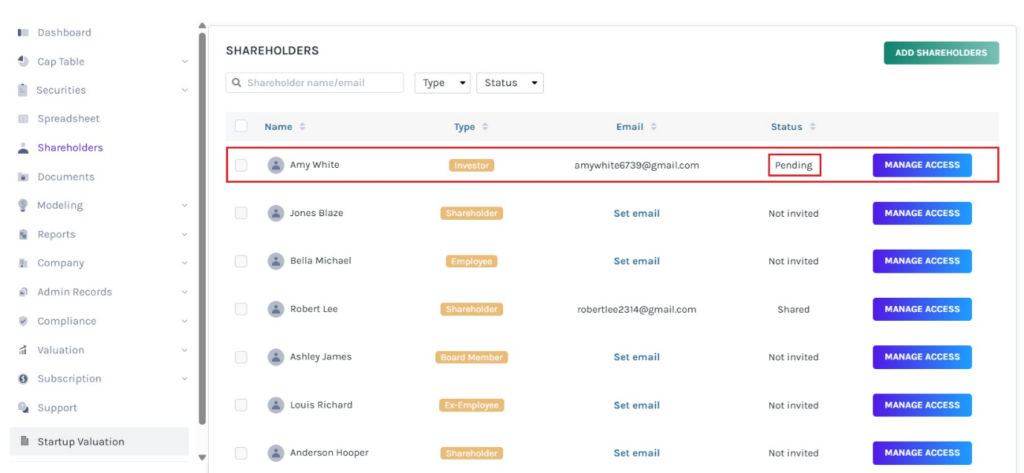Sort by the Name column arrows
Viewport: 1024px width, 473px height.
pyautogui.click(x=302, y=127)
